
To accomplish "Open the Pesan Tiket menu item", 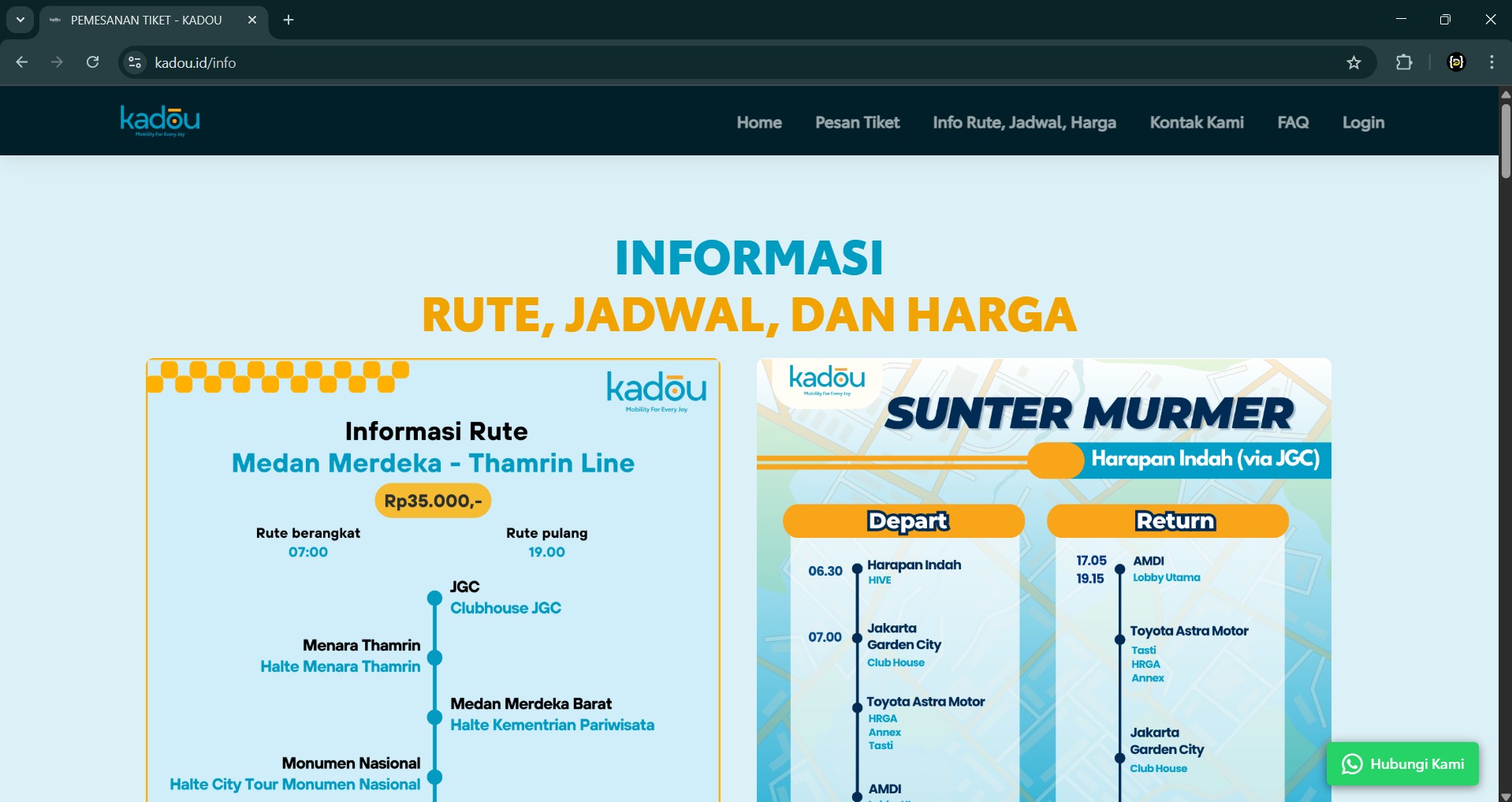I will point(857,122).
